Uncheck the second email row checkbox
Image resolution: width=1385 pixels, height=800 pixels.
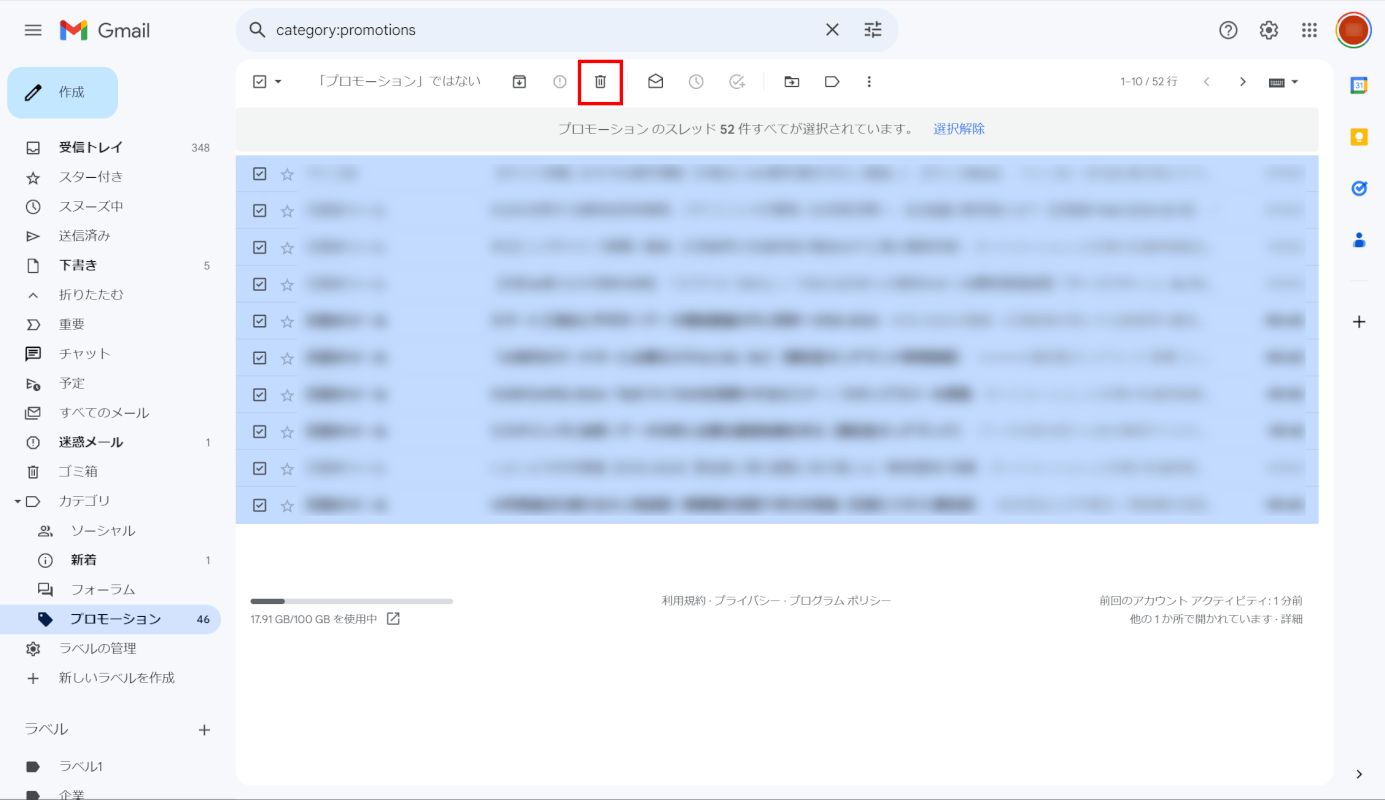coord(260,211)
